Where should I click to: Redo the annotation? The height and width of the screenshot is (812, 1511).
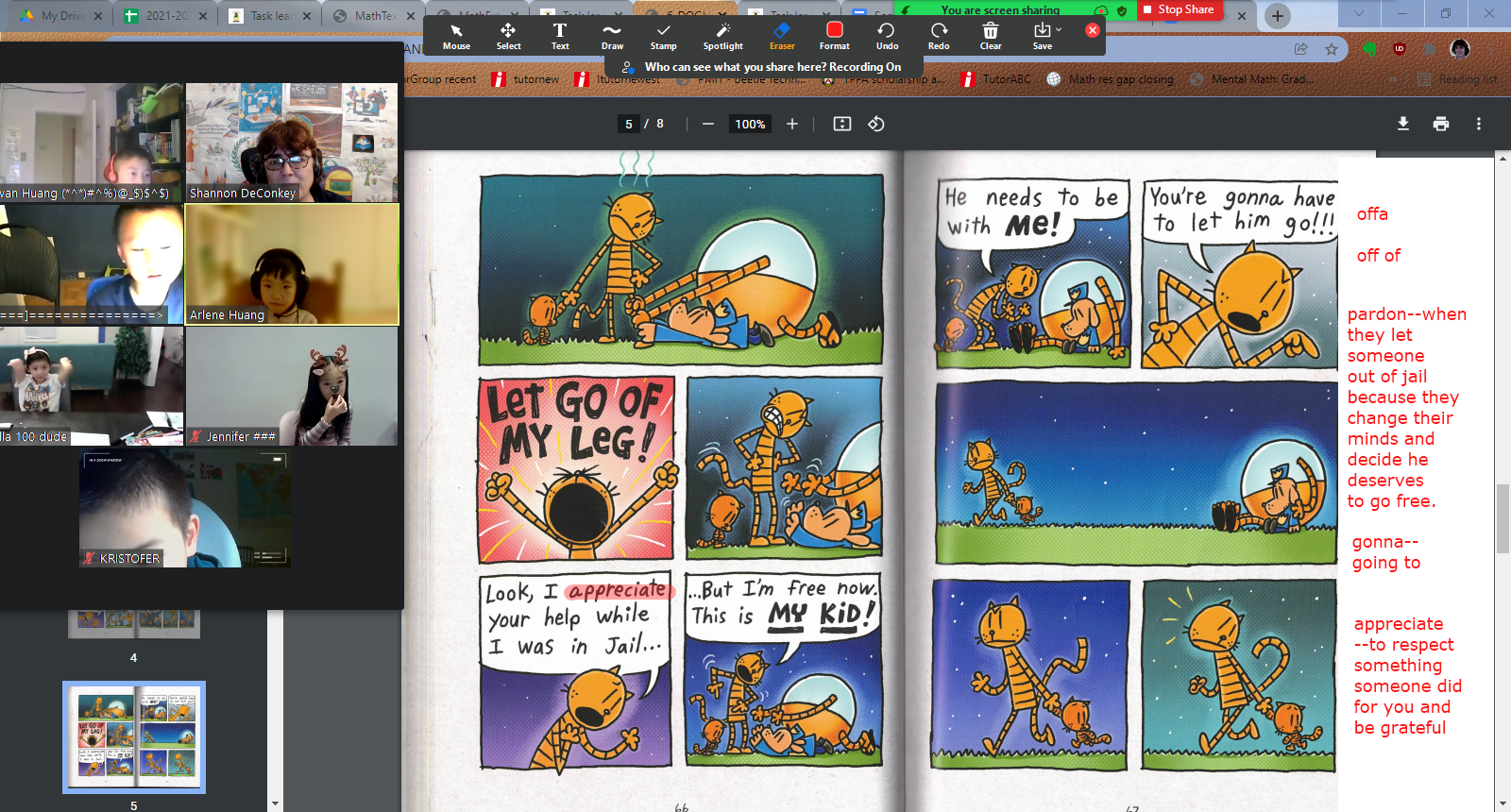[939, 36]
